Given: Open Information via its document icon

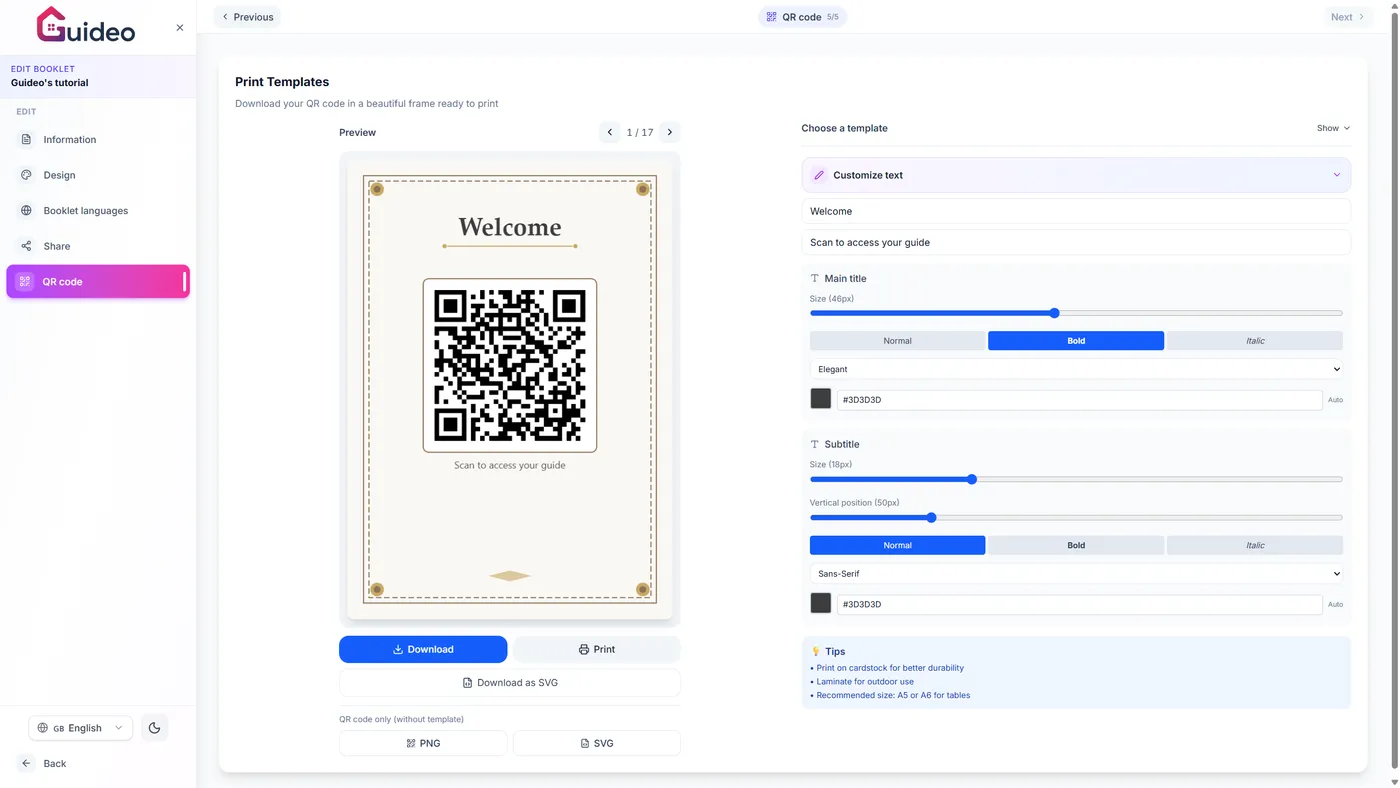Looking at the screenshot, I should click(26, 139).
